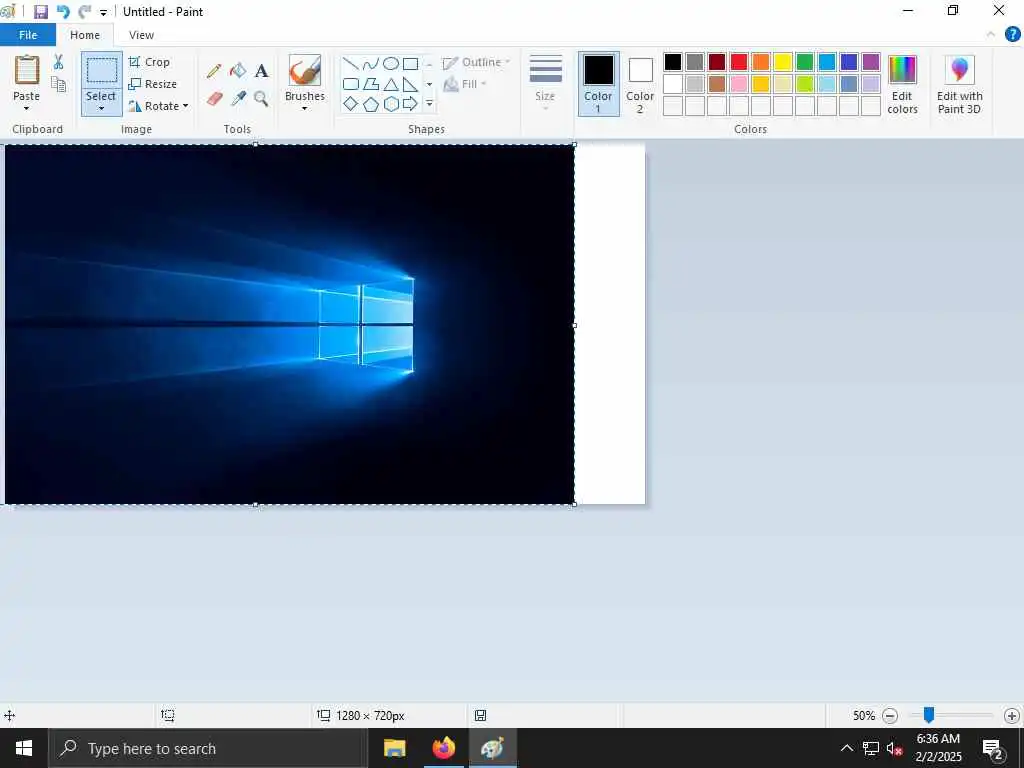Open the notification center icon
The height and width of the screenshot is (768, 1024).
[993, 748]
